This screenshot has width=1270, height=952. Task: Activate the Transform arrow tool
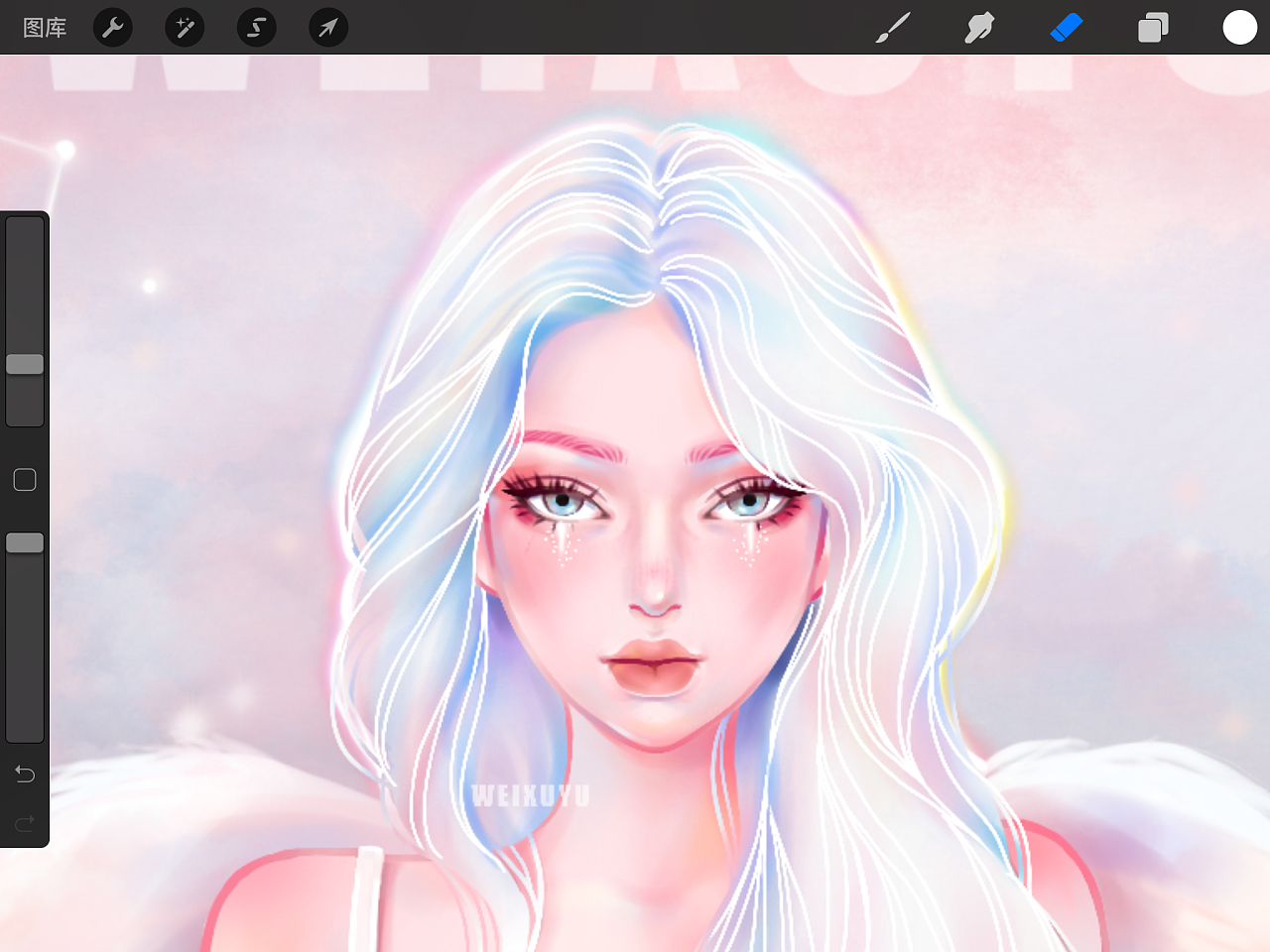[327, 28]
